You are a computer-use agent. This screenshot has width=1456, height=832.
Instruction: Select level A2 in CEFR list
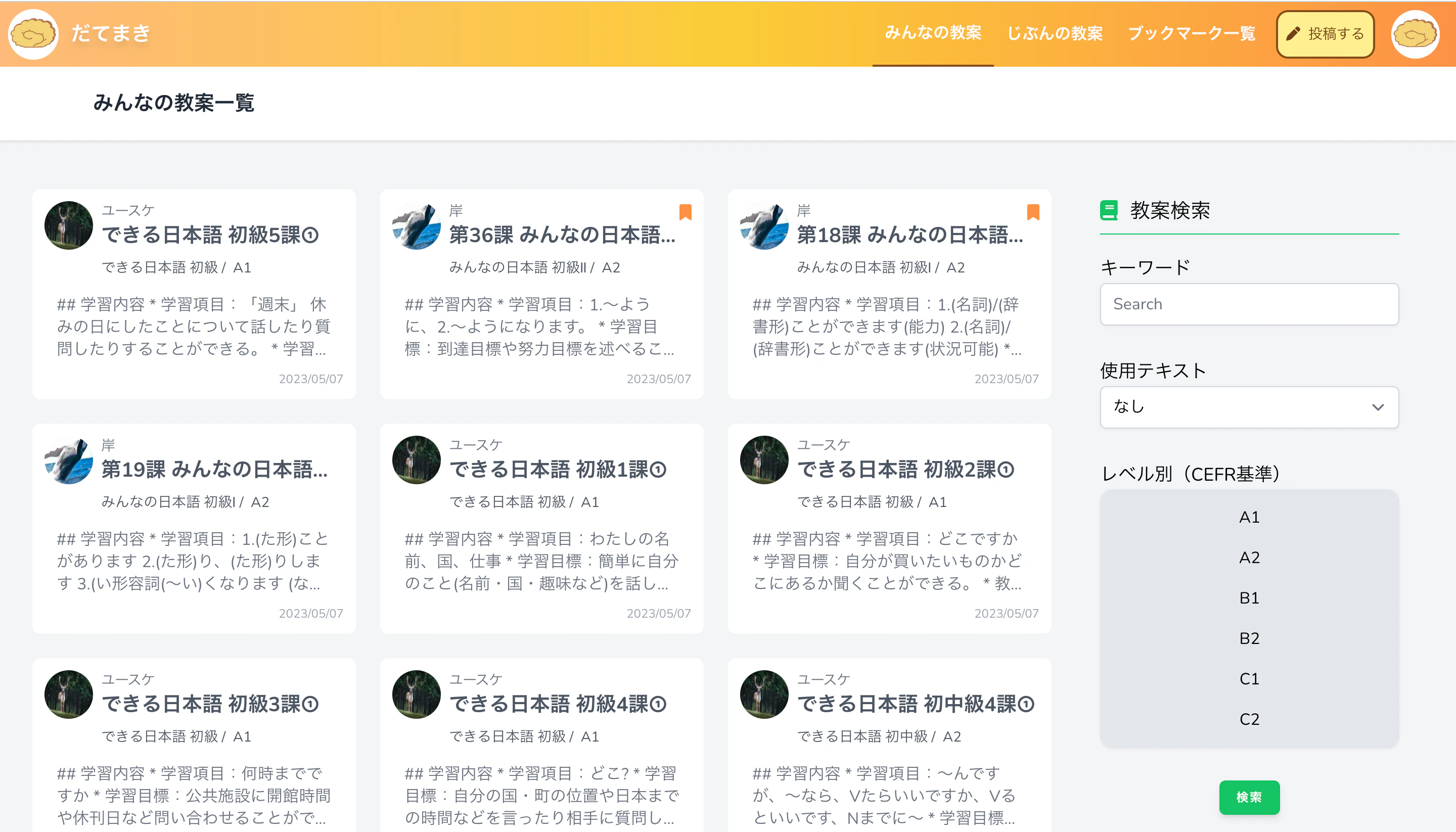pyautogui.click(x=1249, y=557)
